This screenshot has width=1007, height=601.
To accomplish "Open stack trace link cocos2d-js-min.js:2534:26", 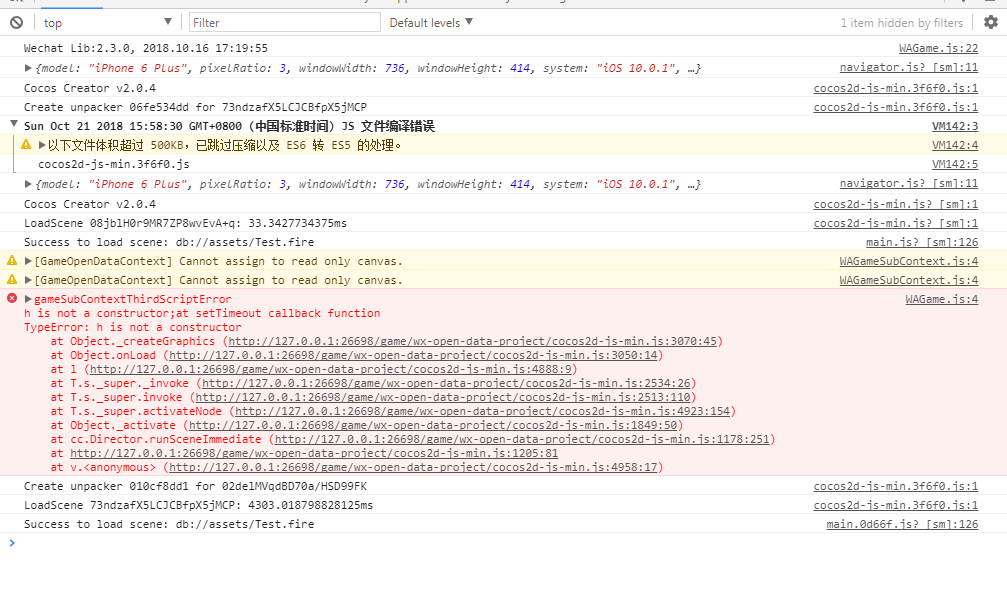I will pos(446,384).
